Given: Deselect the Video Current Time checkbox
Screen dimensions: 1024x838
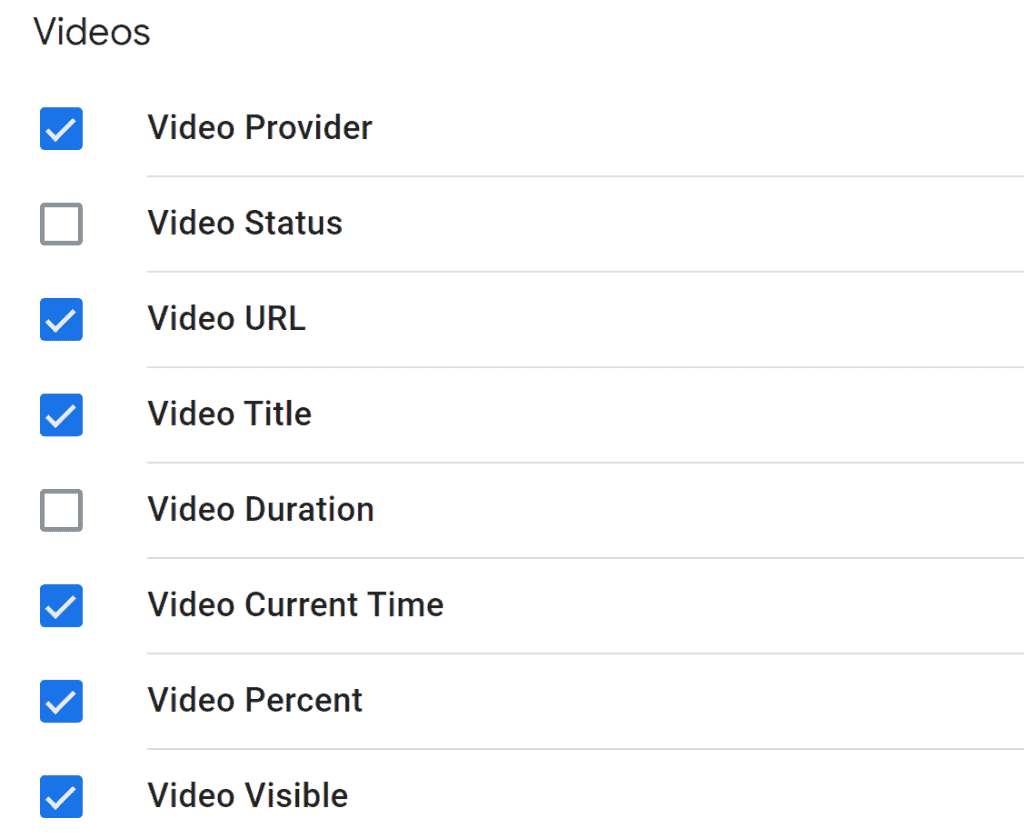Looking at the screenshot, I should pyautogui.click(x=61, y=606).
